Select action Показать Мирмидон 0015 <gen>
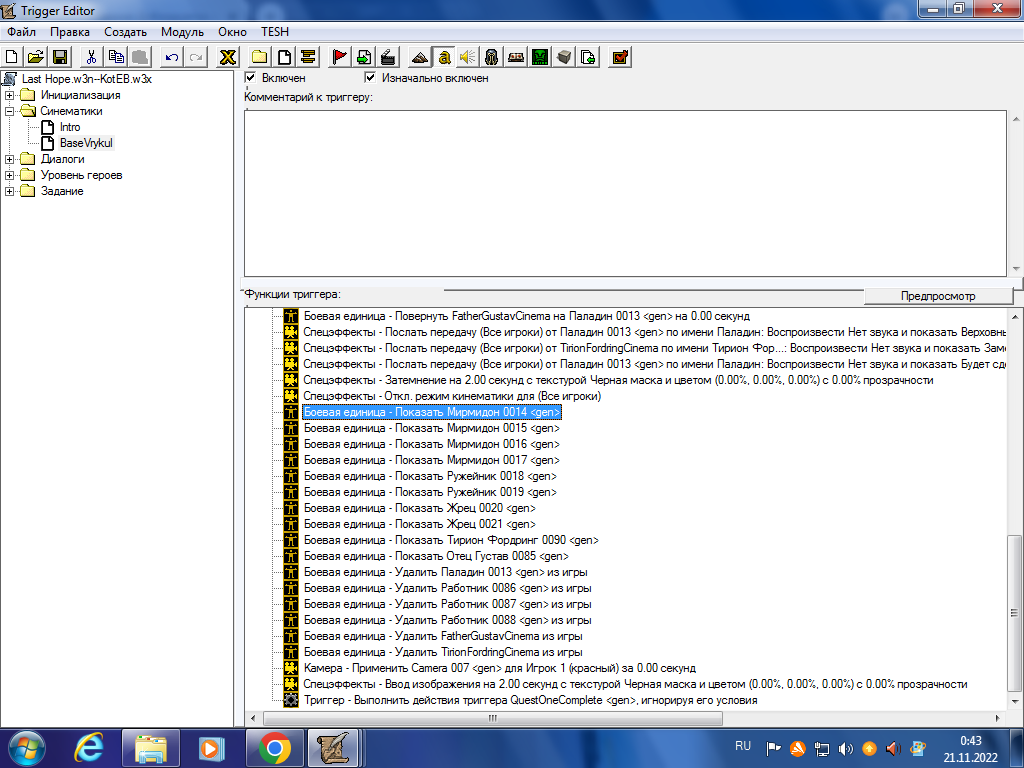Screen dimensions: 1024x768 coord(432,428)
